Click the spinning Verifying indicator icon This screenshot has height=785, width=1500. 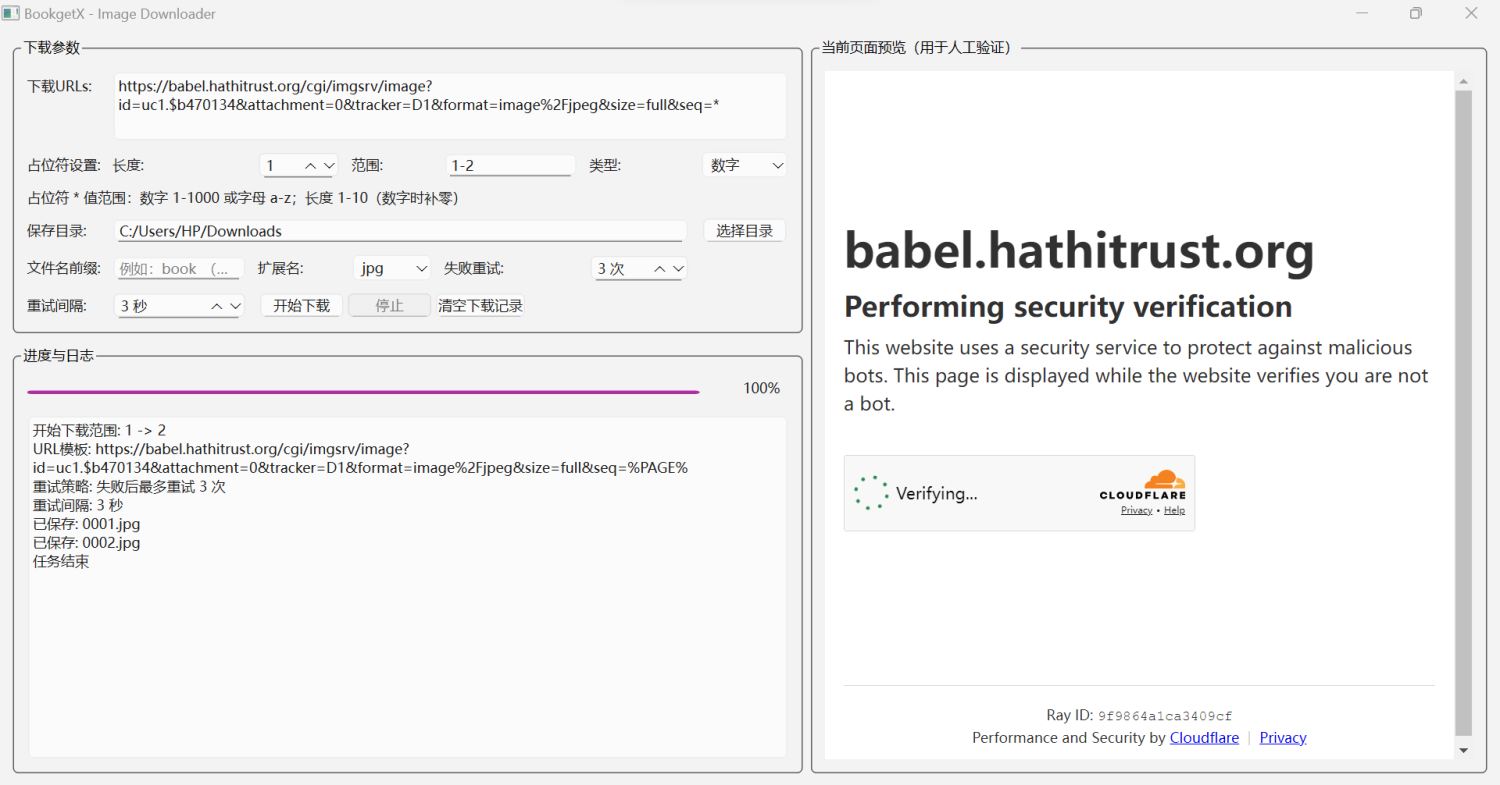[x=871, y=493]
